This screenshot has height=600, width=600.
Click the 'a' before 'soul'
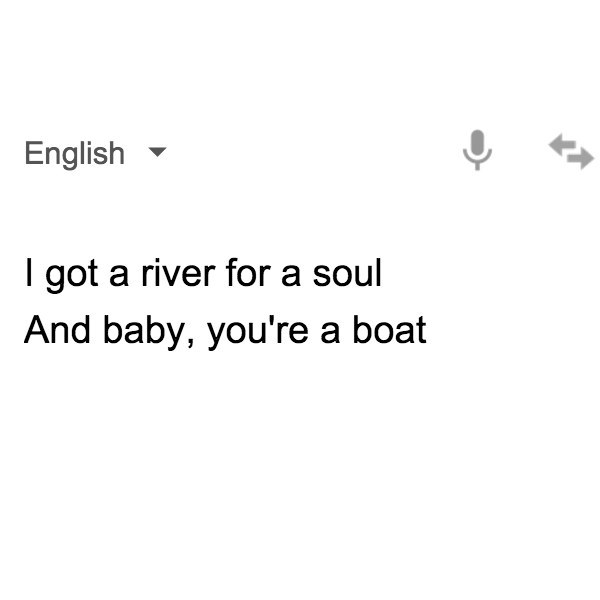tap(291, 276)
